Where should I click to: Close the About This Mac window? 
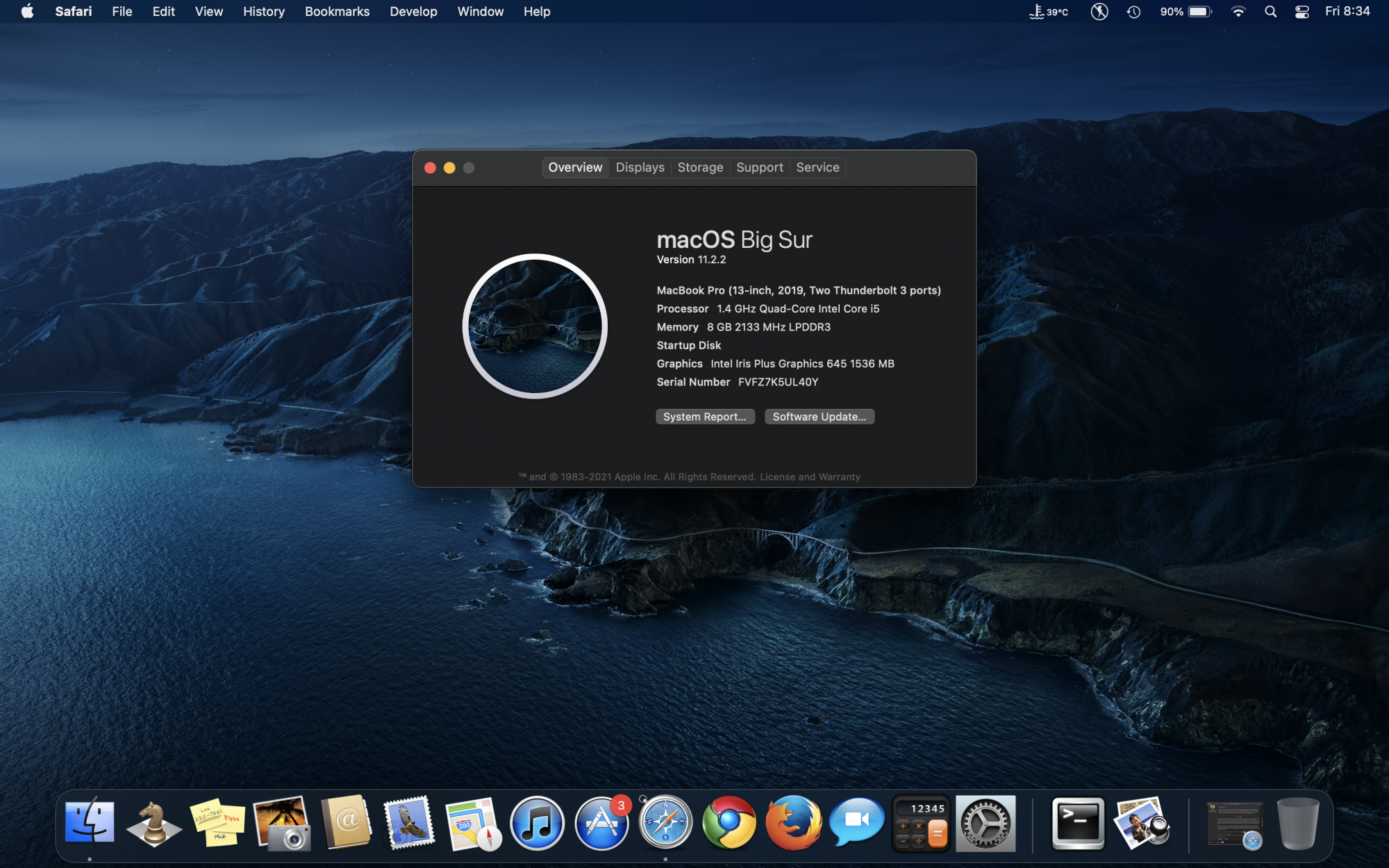pos(430,167)
